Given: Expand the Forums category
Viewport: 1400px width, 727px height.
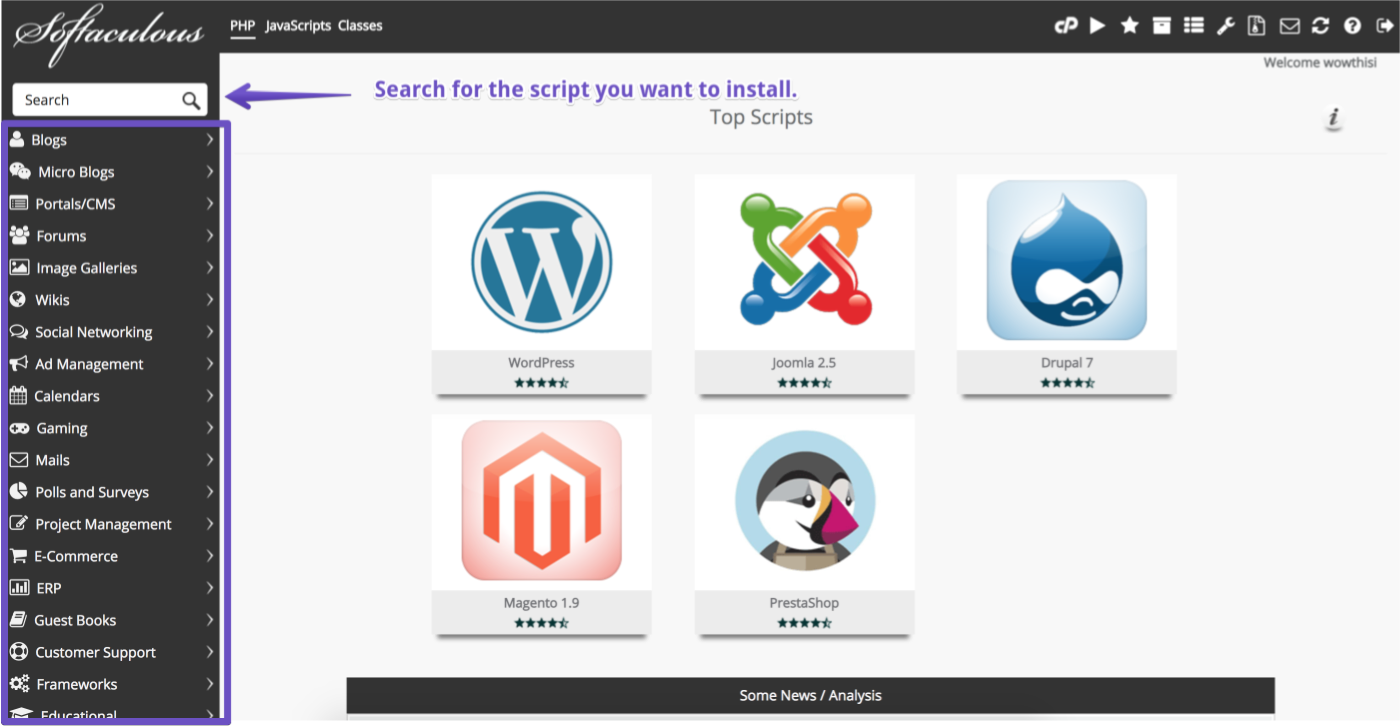Looking at the screenshot, I should tap(112, 236).
